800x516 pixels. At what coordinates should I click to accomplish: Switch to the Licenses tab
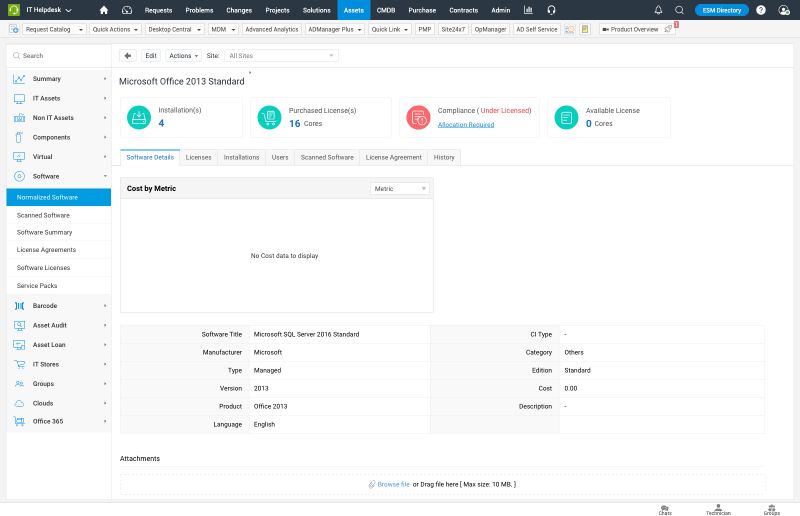(x=198, y=157)
